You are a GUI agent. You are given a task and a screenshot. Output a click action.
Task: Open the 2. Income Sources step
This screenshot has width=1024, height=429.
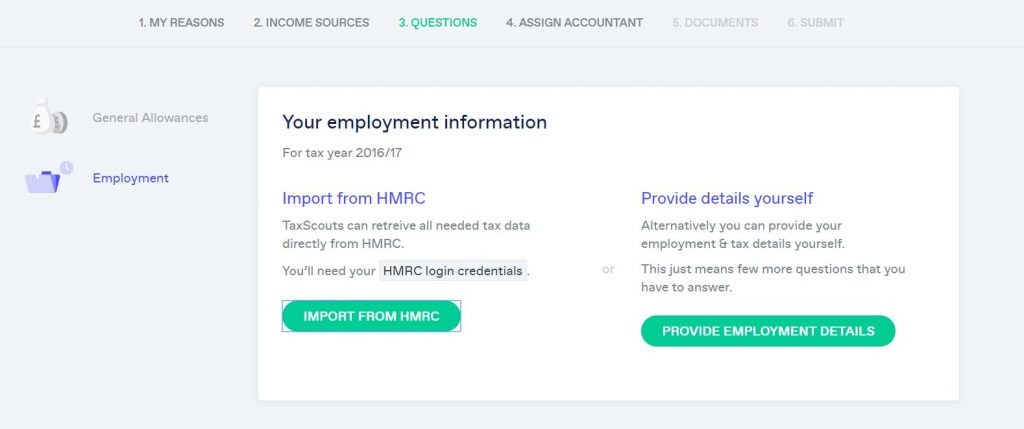[312, 23]
